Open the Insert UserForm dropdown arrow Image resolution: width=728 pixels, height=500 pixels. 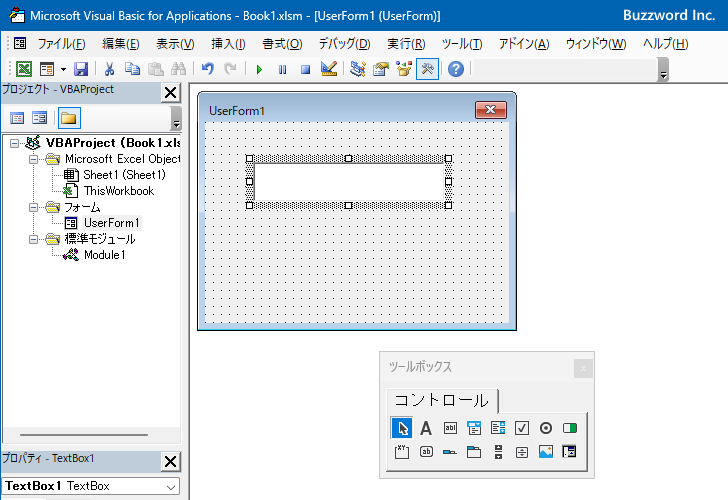coord(63,70)
